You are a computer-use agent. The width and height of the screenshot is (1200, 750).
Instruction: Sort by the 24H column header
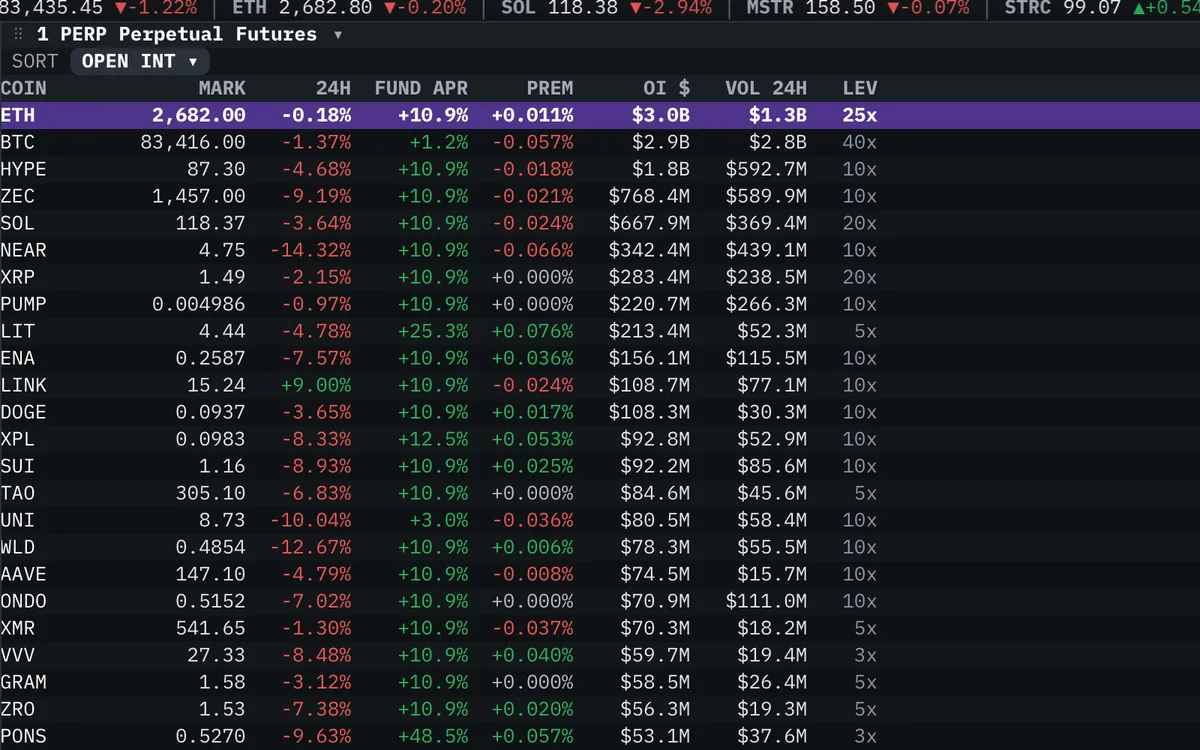click(x=332, y=88)
